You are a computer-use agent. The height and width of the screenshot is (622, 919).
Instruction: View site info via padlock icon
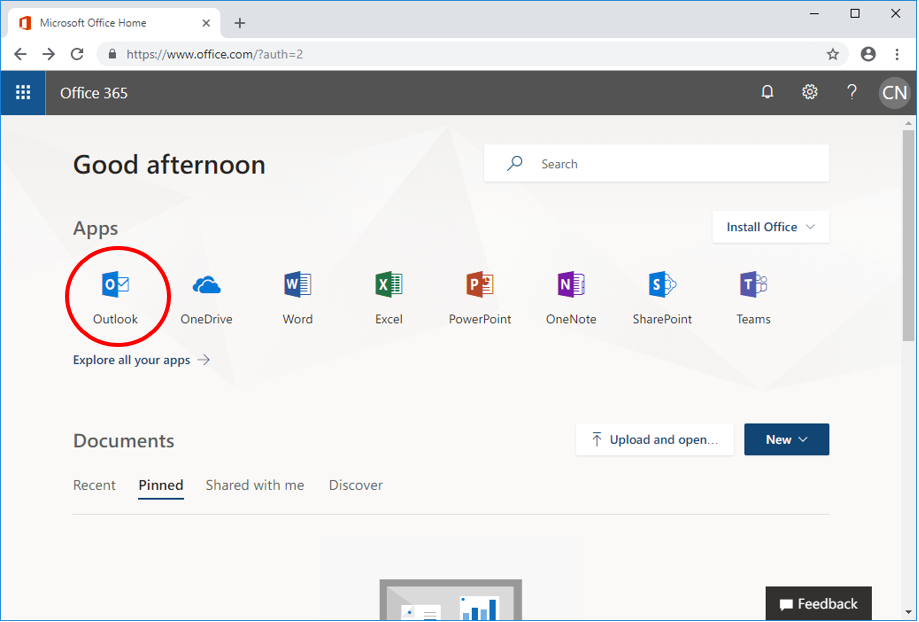[x=113, y=55]
